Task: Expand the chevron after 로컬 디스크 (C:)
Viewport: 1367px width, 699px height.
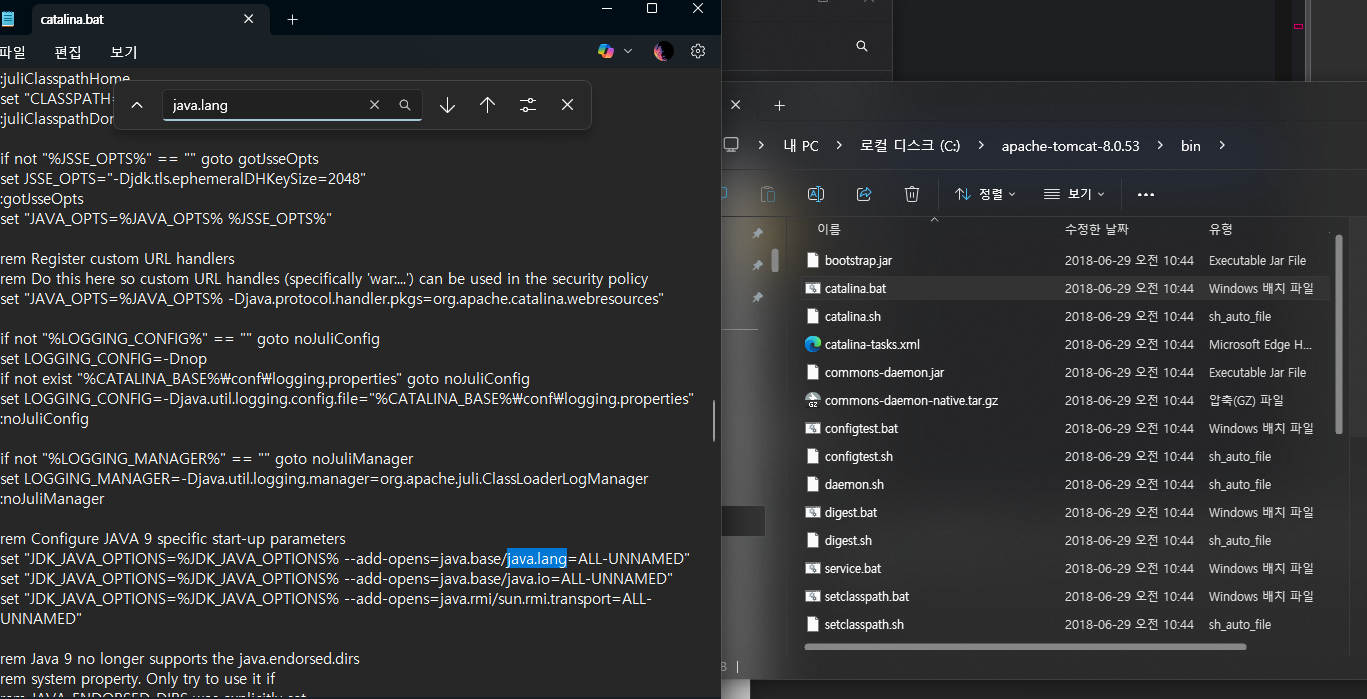Action: pyautogui.click(x=980, y=146)
